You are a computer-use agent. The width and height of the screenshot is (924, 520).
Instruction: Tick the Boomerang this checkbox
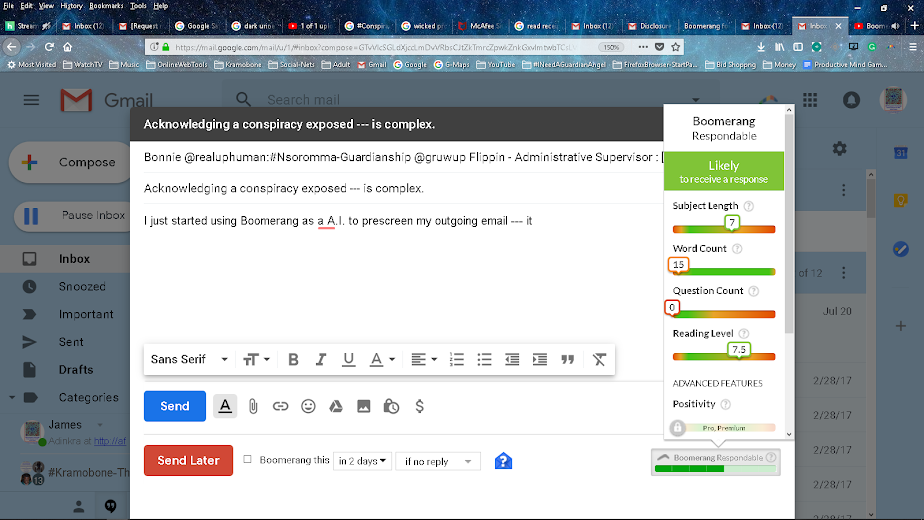[248, 459]
